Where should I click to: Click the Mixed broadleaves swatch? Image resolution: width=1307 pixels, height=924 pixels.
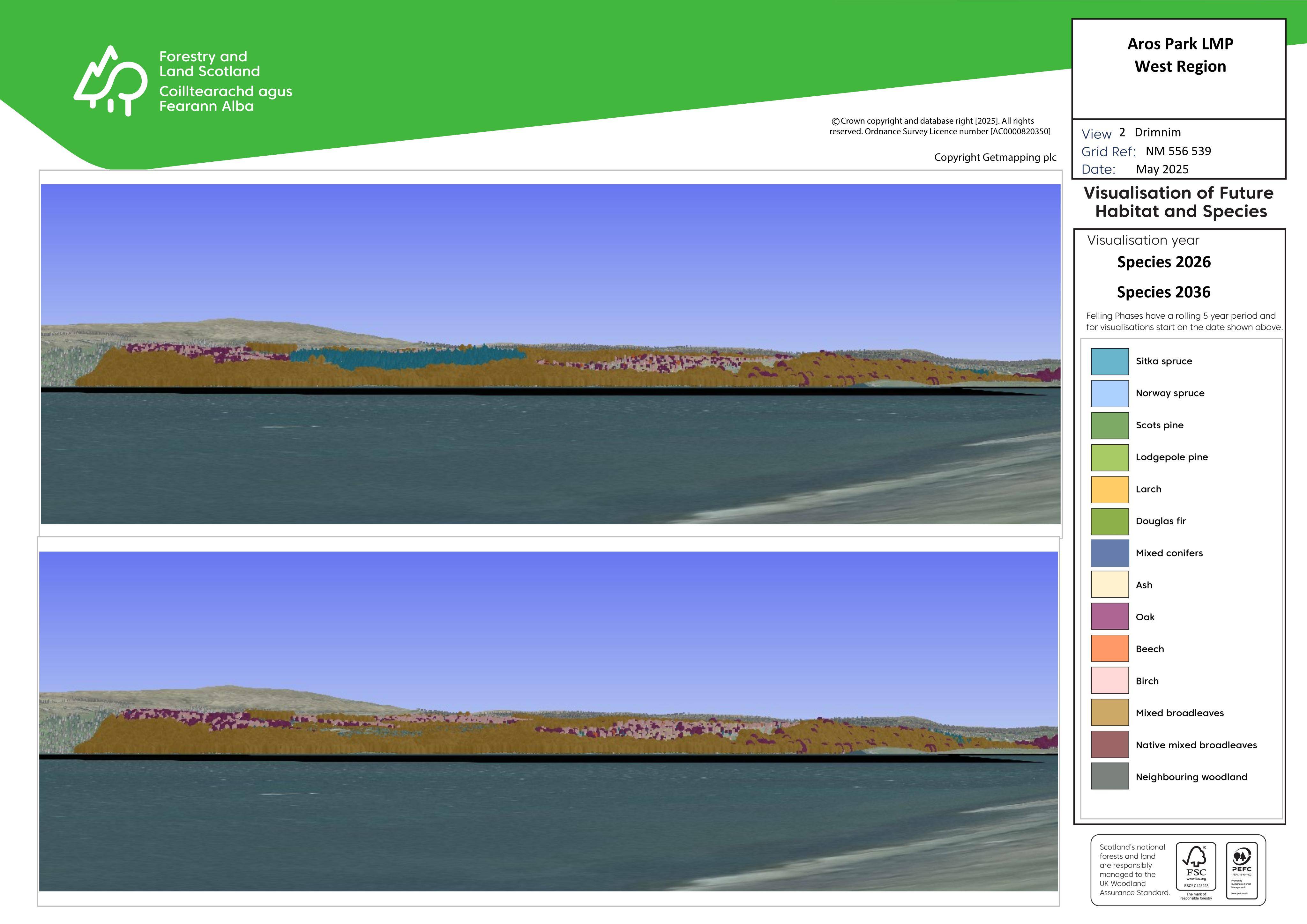click(1109, 713)
